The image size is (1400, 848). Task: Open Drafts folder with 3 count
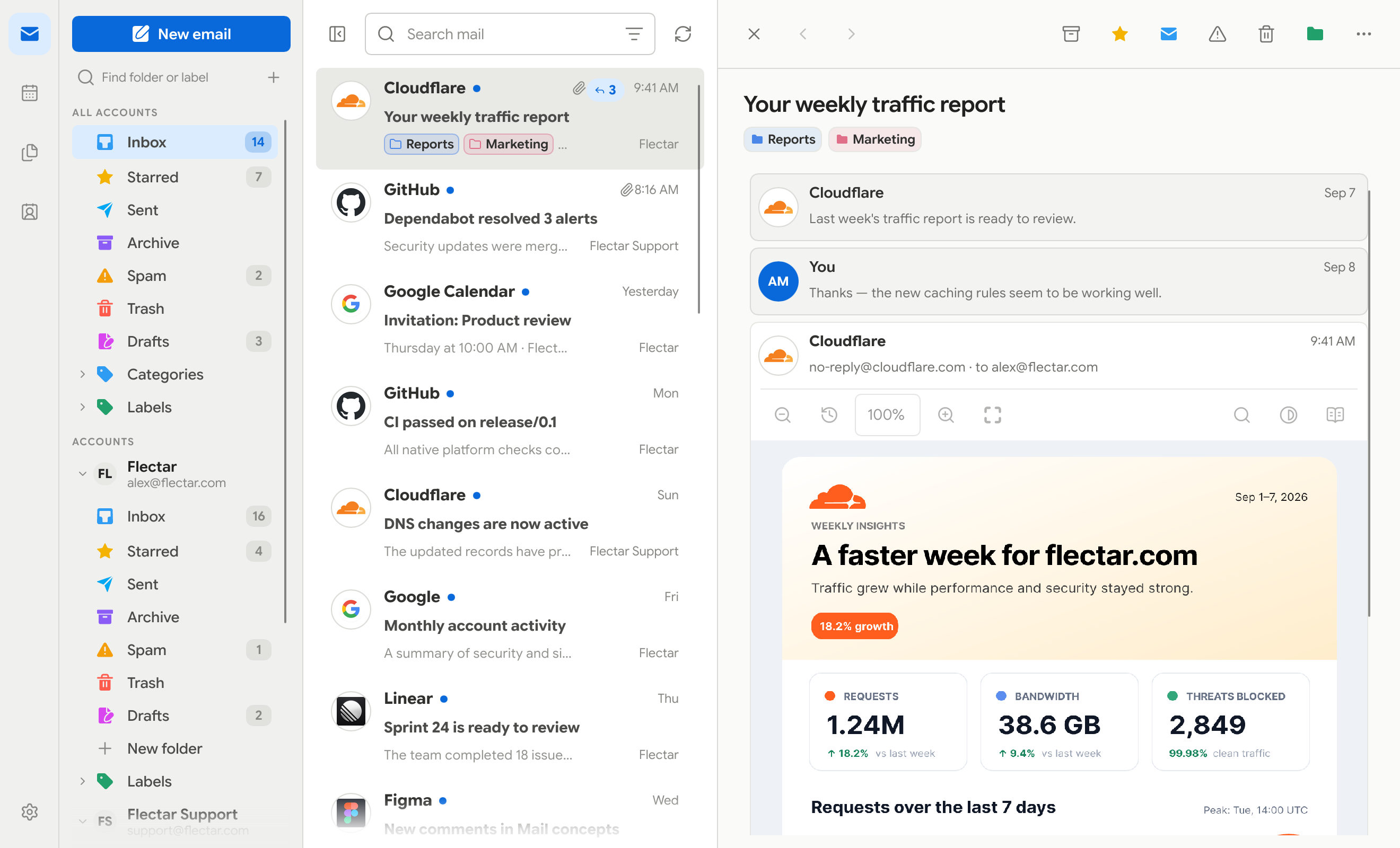coord(175,341)
